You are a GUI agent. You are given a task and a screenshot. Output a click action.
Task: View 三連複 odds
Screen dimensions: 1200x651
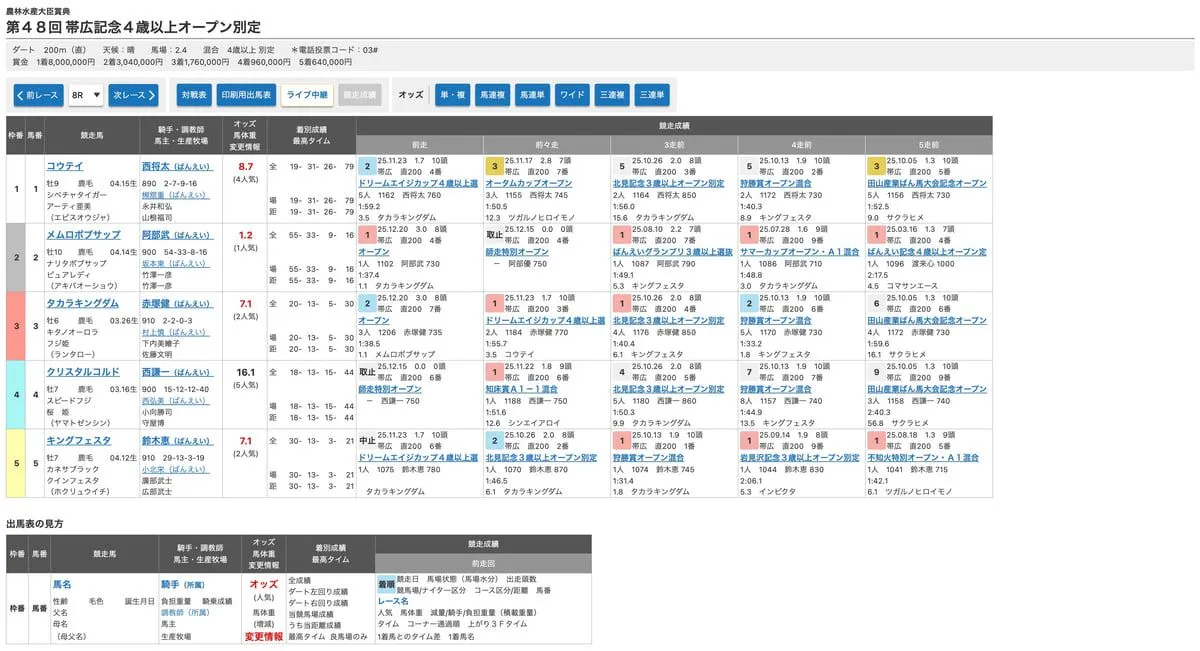pyautogui.click(x=610, y=95)
